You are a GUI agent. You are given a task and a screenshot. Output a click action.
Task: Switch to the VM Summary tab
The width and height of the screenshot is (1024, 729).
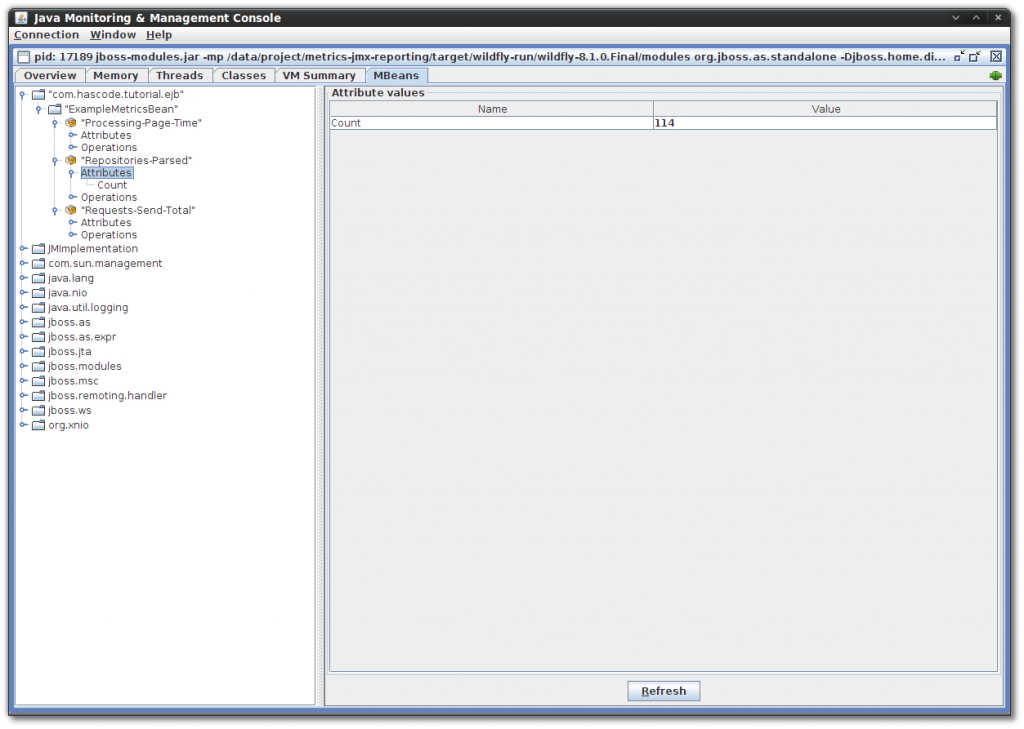(x=318, y=74)
